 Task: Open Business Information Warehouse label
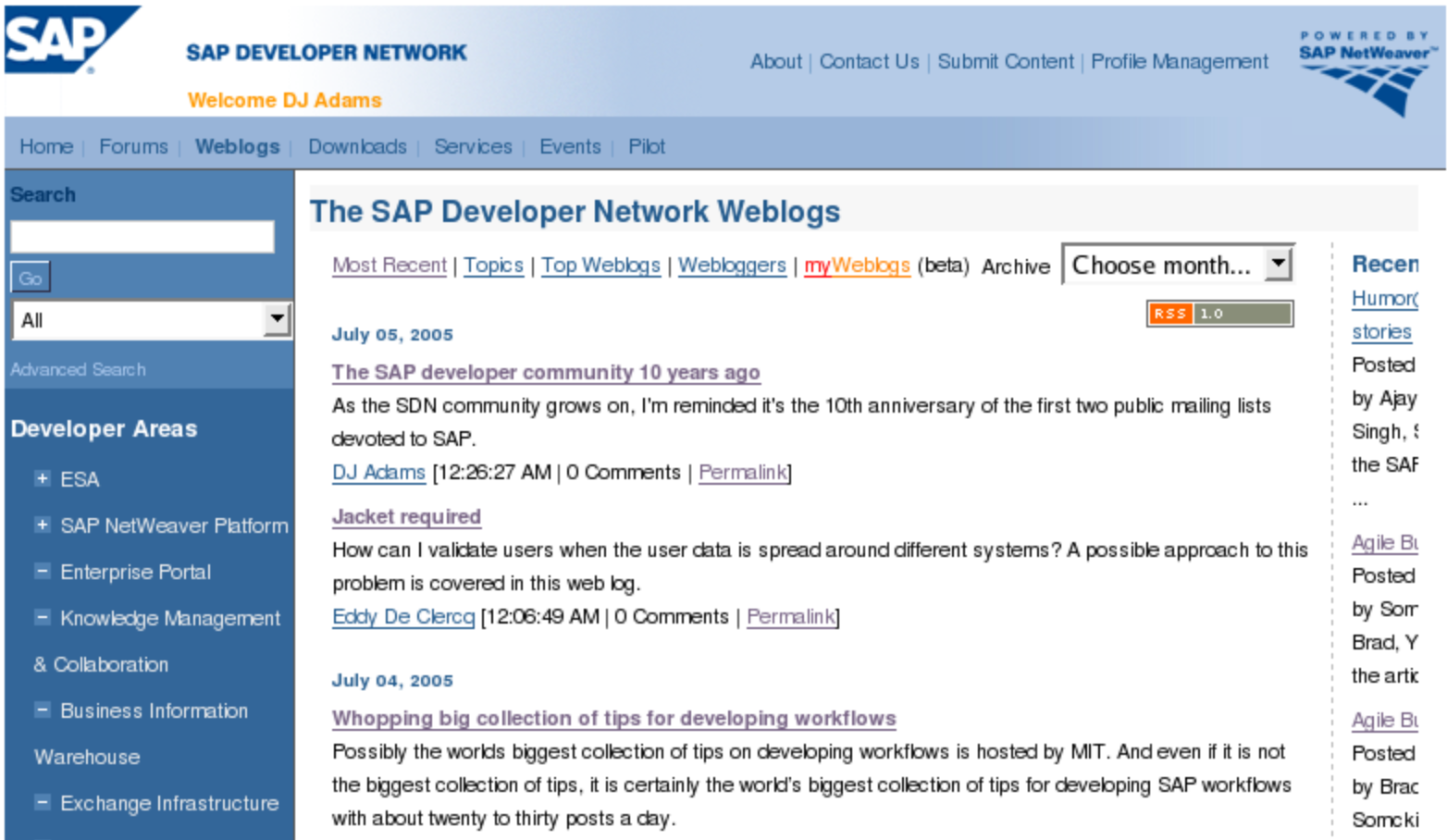point(142,734)
